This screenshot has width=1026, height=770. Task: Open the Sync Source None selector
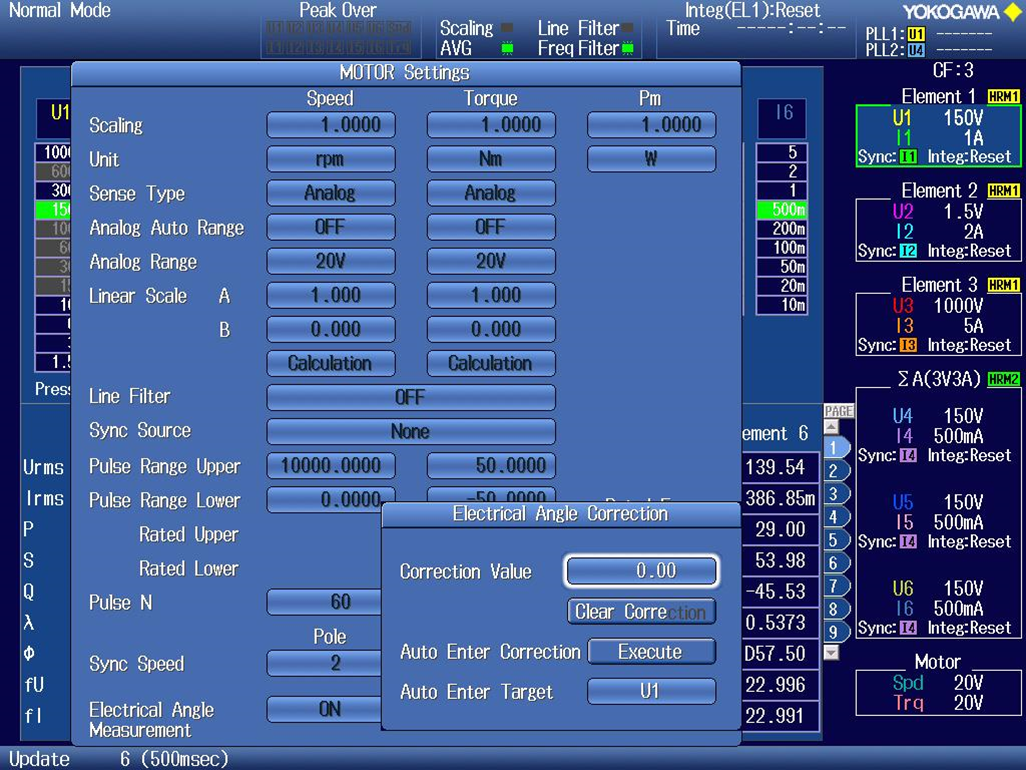pos(411,432)
